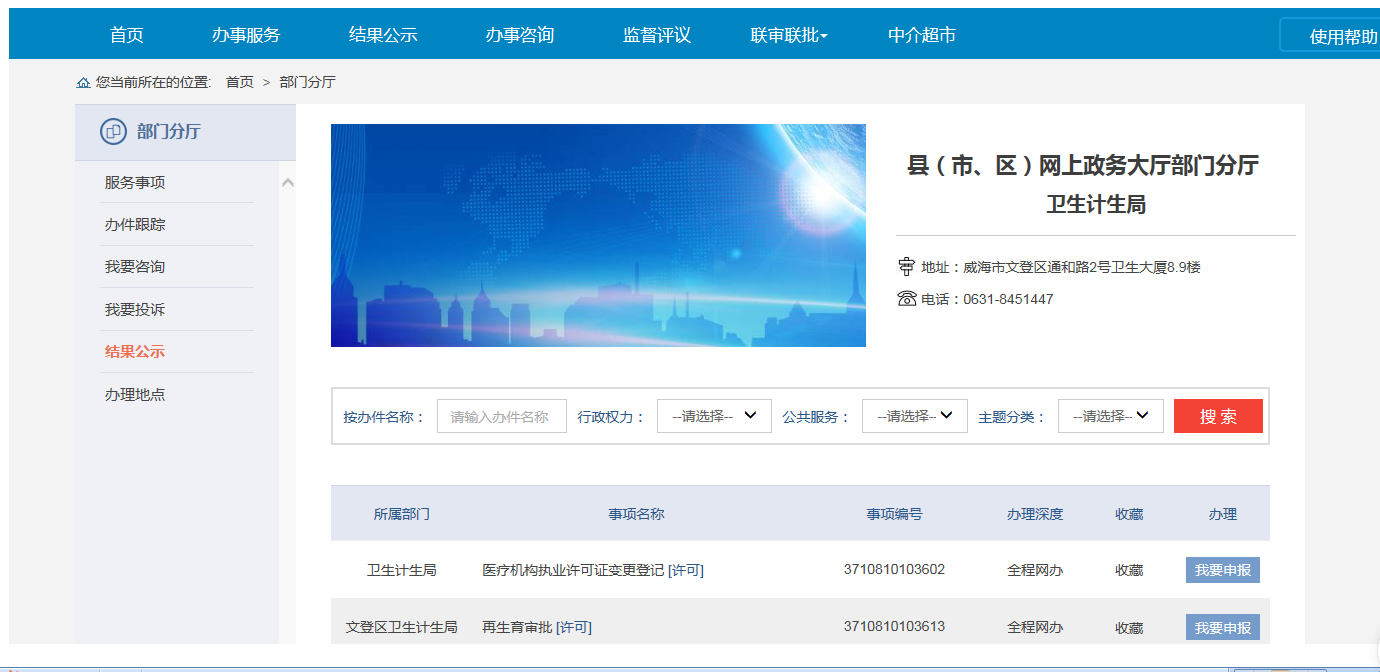Image resolution: width=1380 pixels, height=672 pixels.
Task: Click 我要申报 for 再生育审批
Action: pyautogui.click(x=1222, y=628)
